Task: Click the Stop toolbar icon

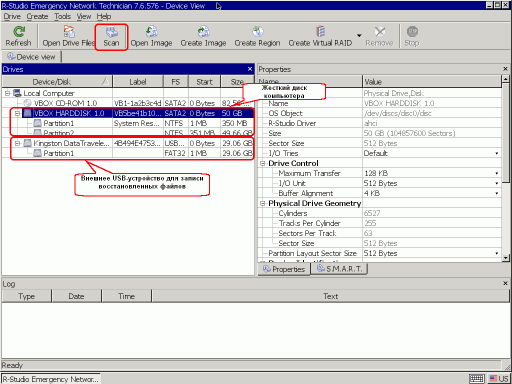Action: [412, 36]
